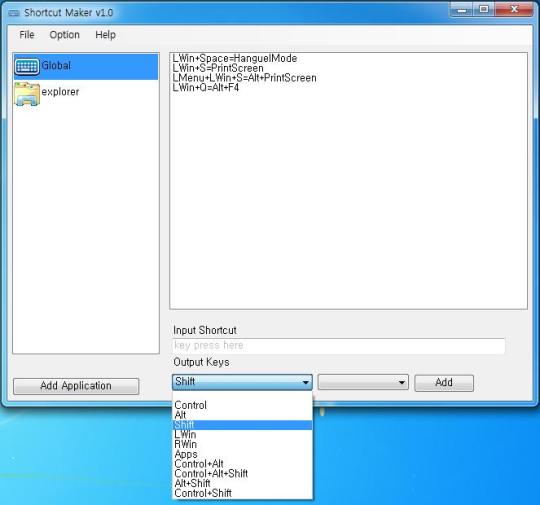Maximize the Shortcut Maker window
This screenshot has height=505, width=540.
484,9
